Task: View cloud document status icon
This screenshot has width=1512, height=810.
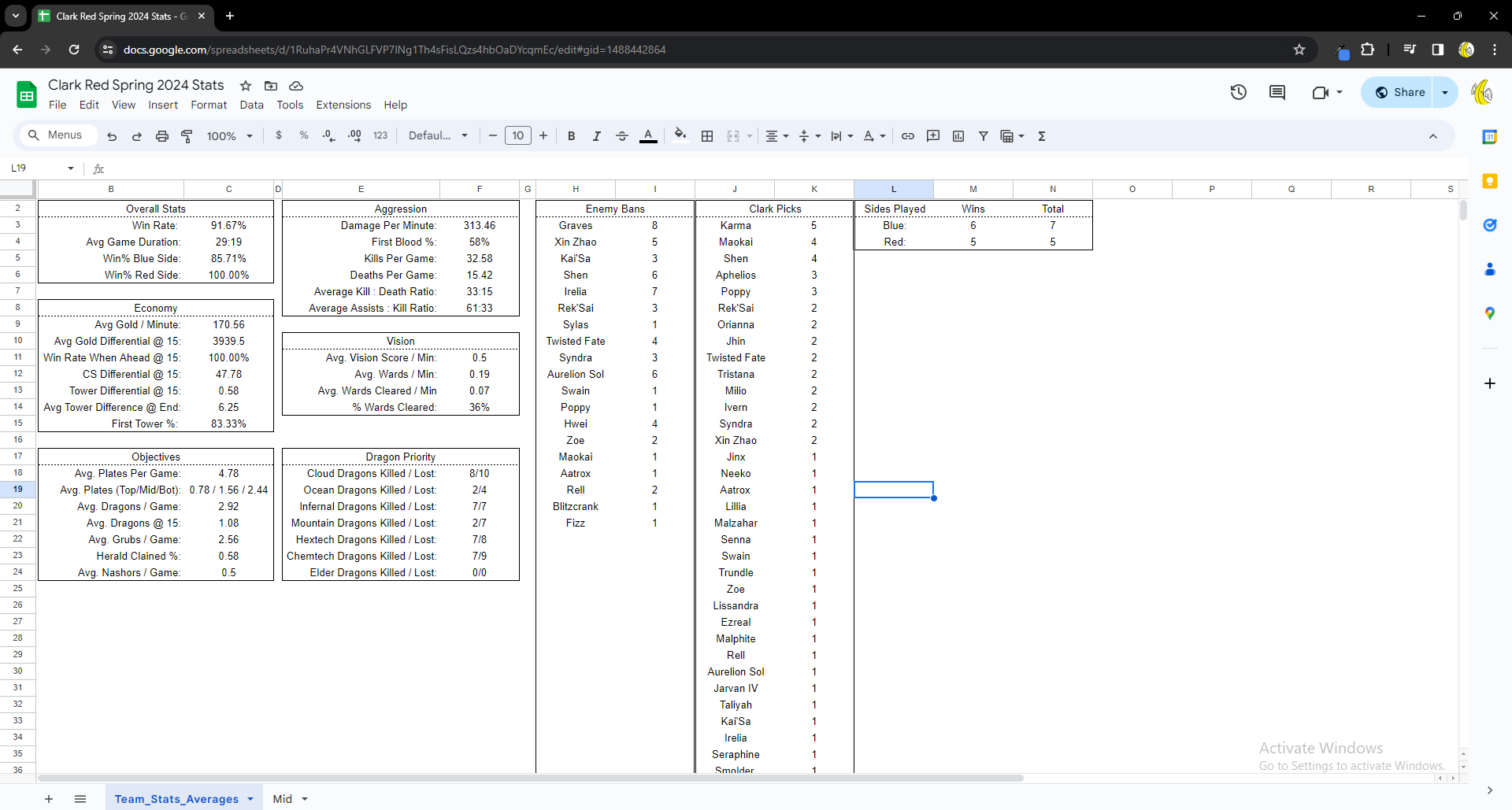Action: coord(296,86)
